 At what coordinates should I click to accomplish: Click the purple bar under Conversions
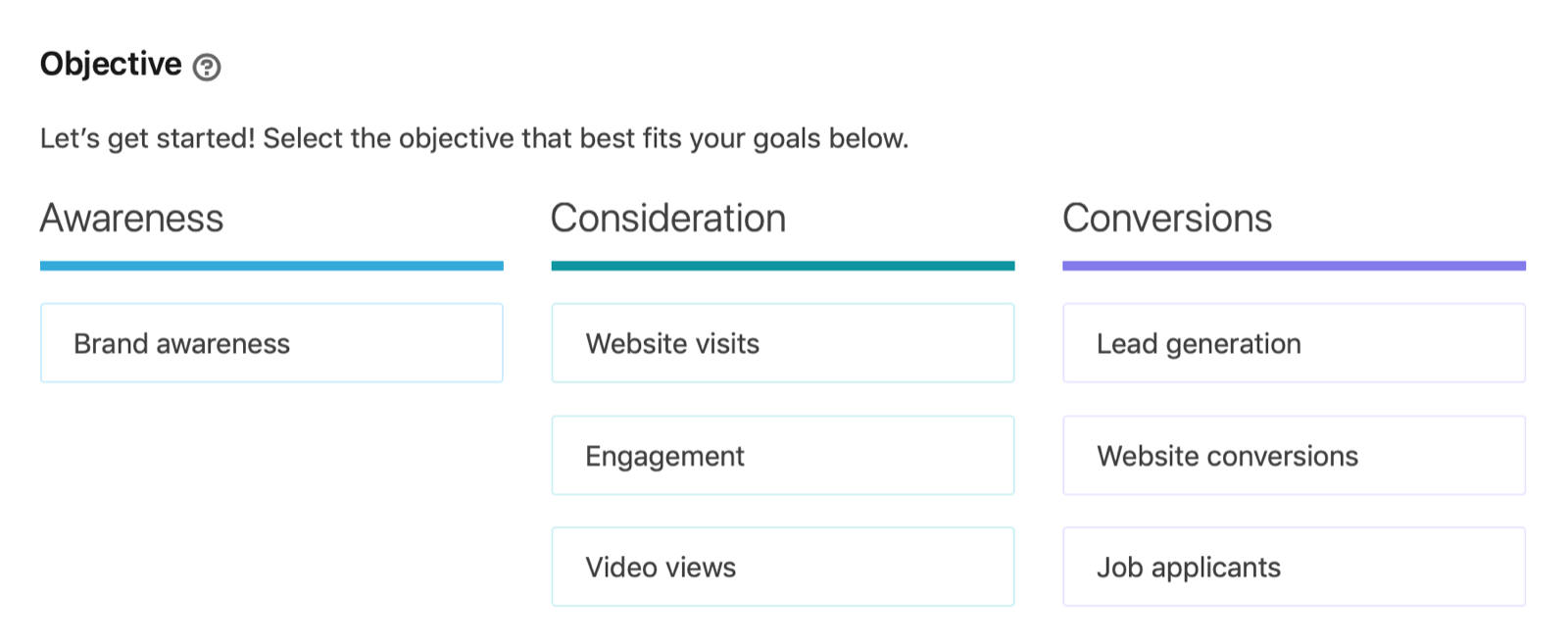1294,266
